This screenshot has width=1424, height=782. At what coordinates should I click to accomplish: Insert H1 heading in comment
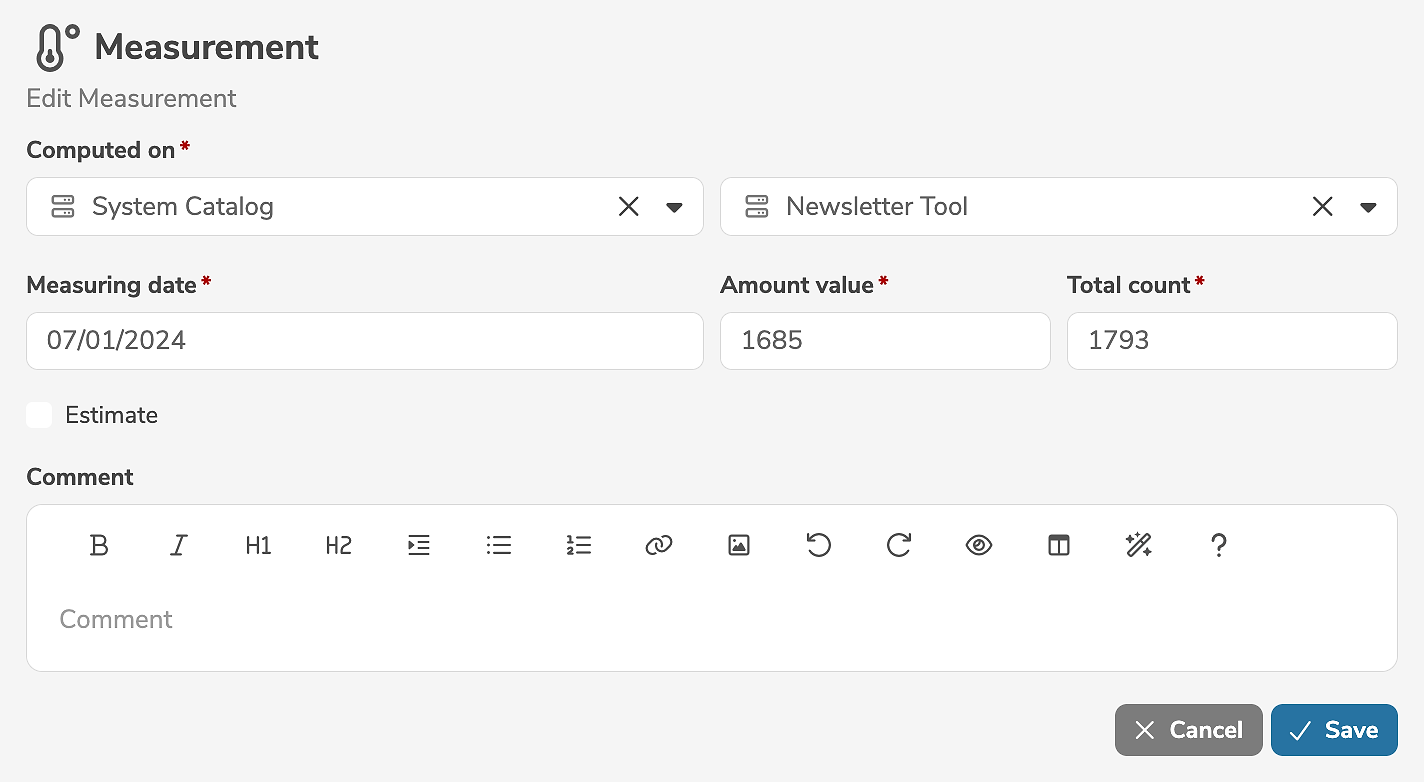[258, 545]
